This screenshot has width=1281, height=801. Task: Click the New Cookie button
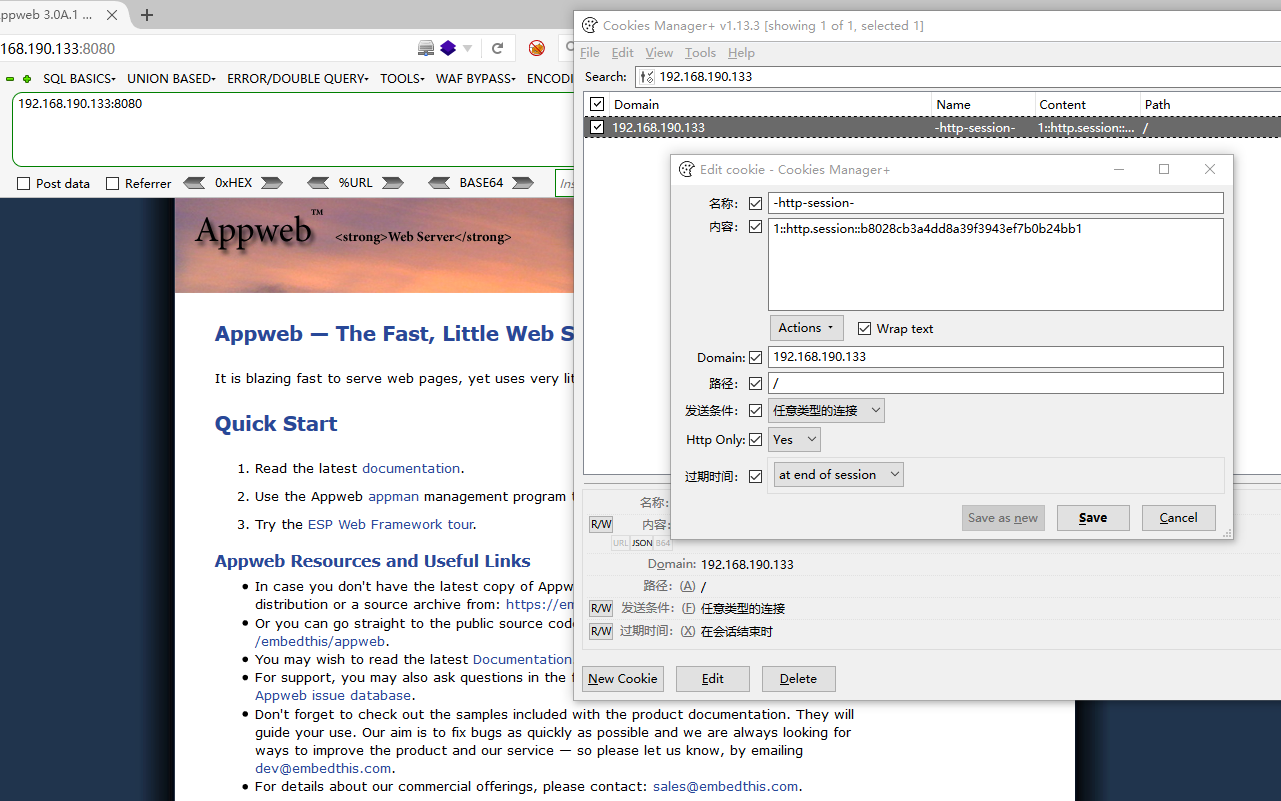(623, 679)
